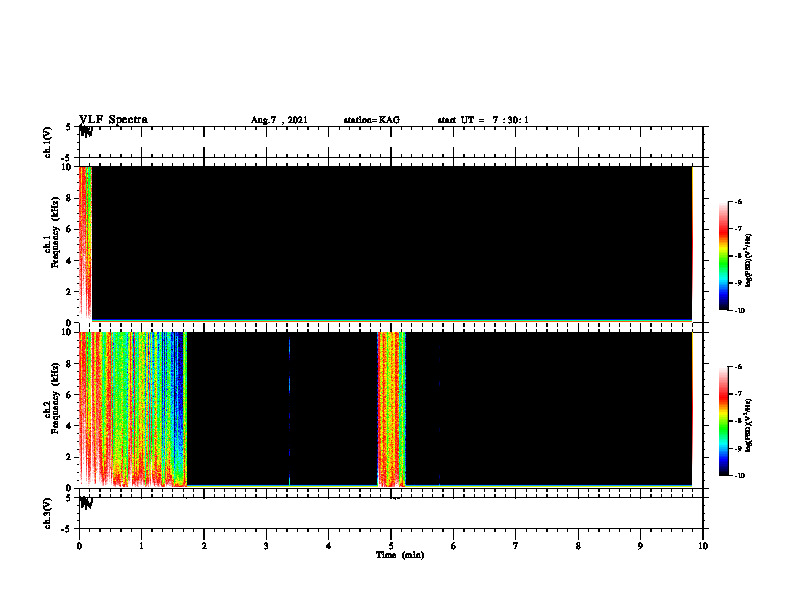
Task: Click time axis tick label "8"
Action: [x=578, y=546]
